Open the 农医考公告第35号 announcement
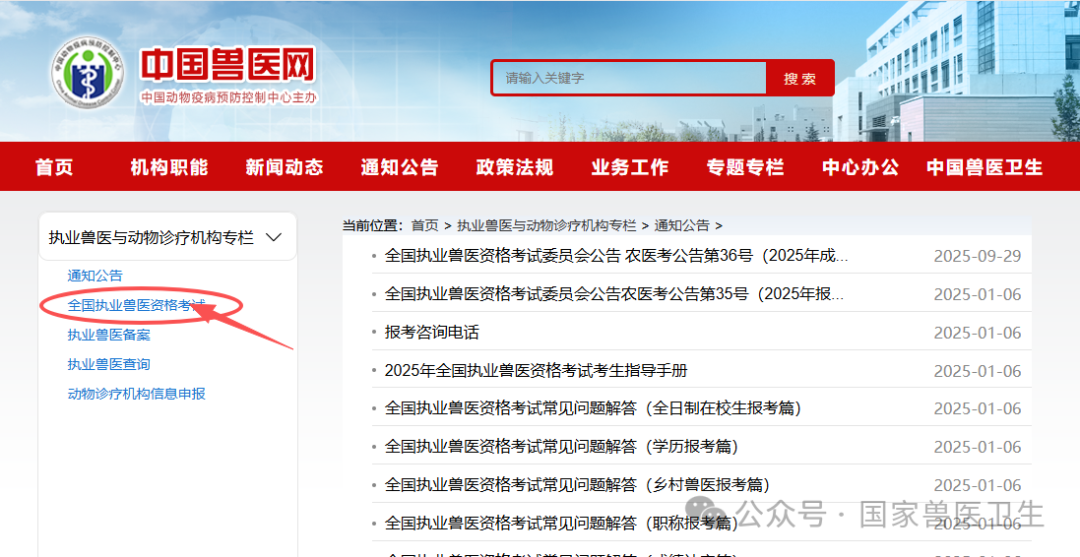 click(614, 294)
